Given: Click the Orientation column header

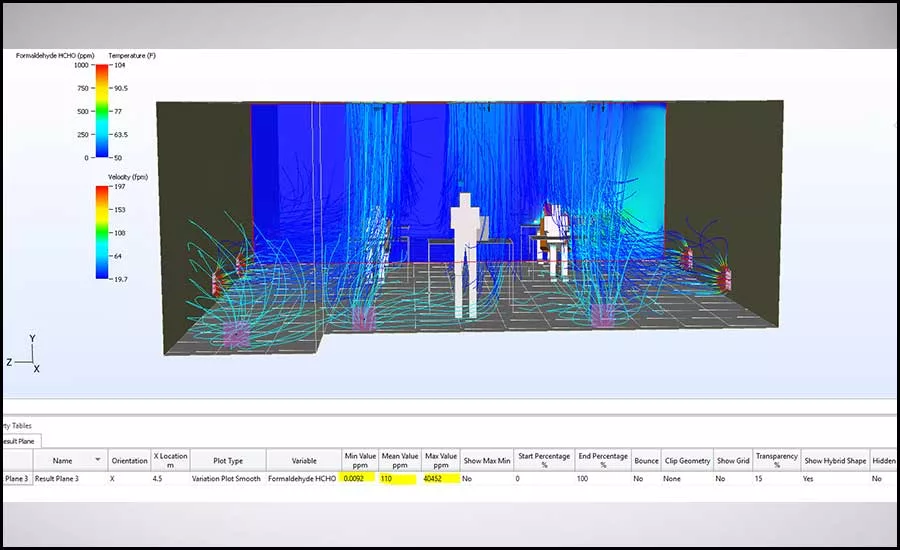Looking at the screenshot, I should pos(129,460).
